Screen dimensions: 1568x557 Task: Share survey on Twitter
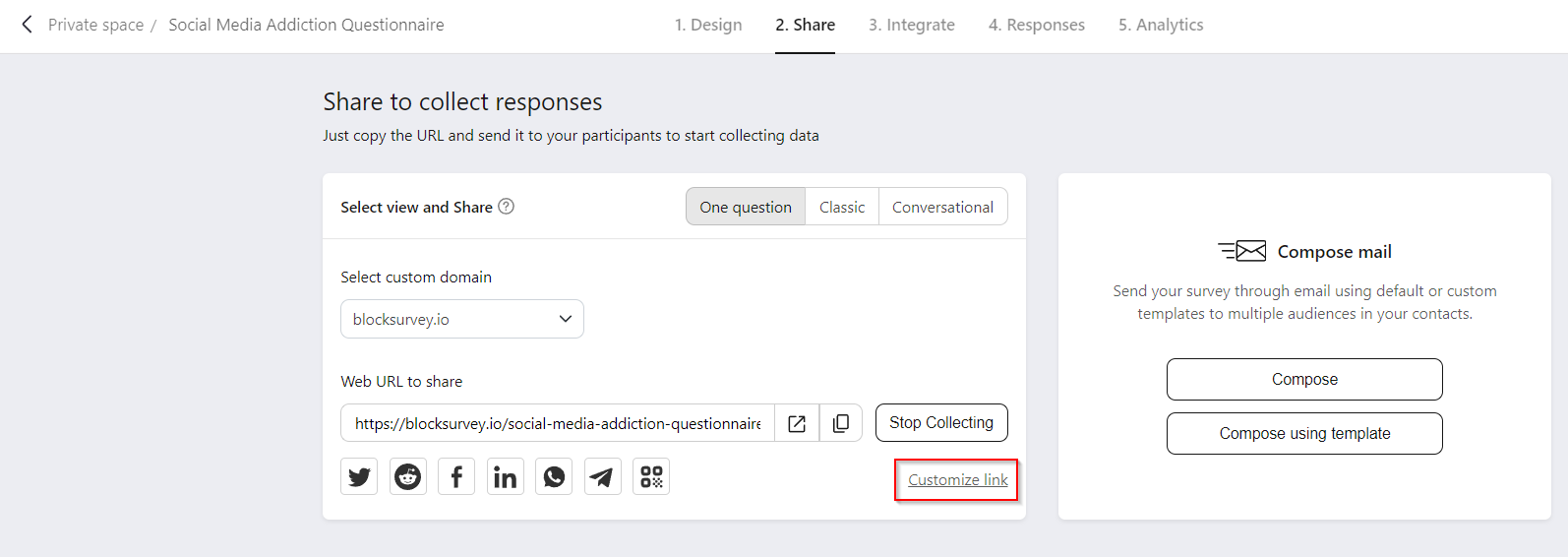click(x=359, y=477)
